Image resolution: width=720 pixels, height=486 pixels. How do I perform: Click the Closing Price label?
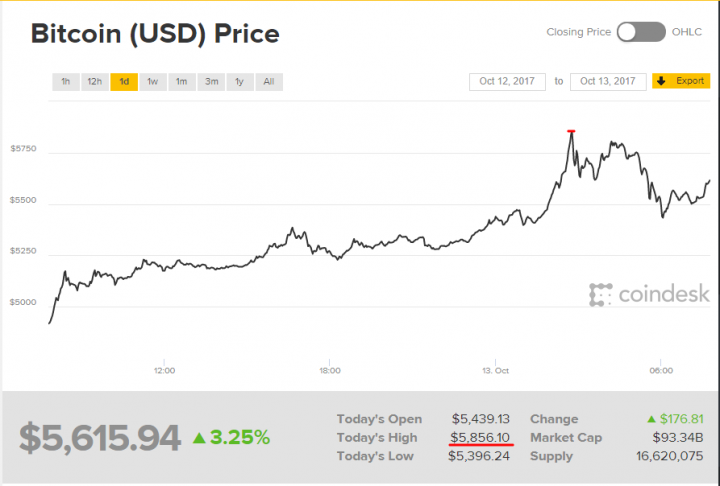coord(578,32)
